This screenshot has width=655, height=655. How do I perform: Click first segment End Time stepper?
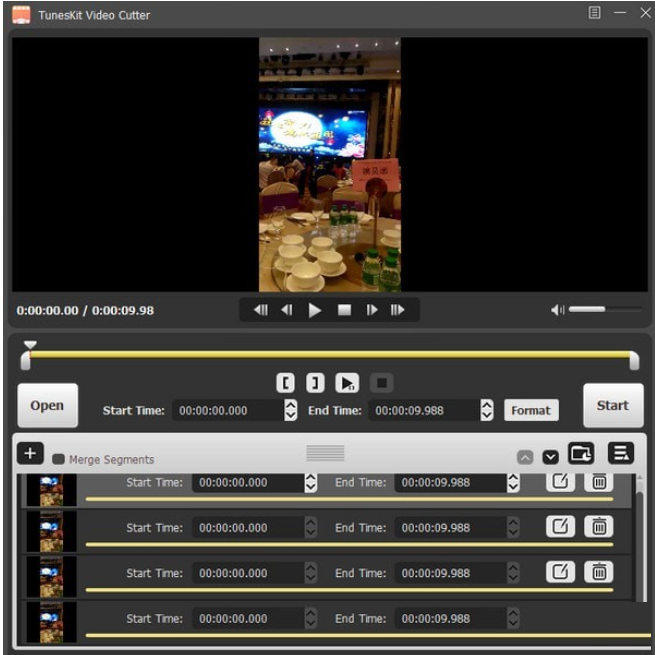click(x=513, y=483)
